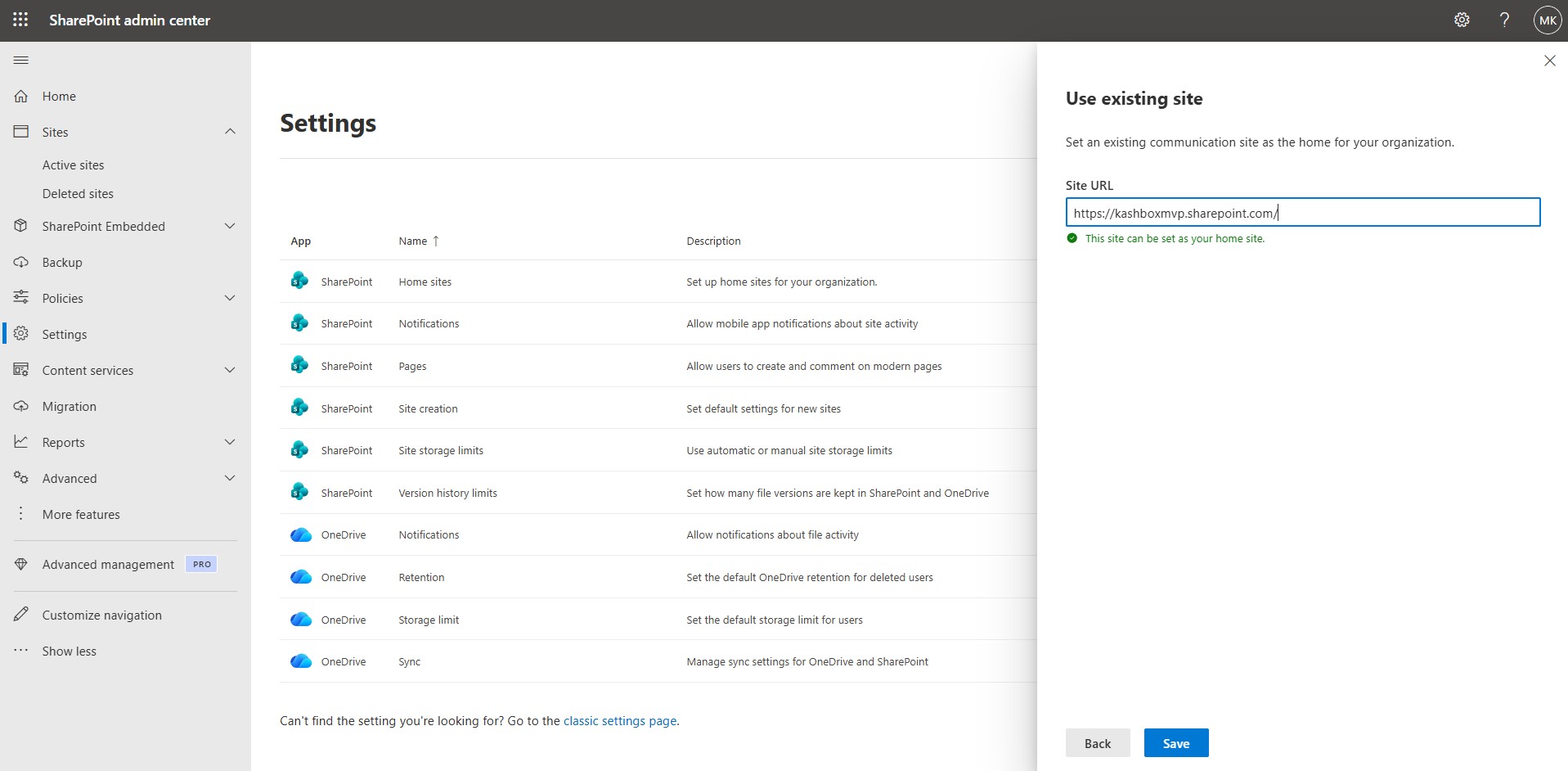Open More features in navigation

pos(81,514)
